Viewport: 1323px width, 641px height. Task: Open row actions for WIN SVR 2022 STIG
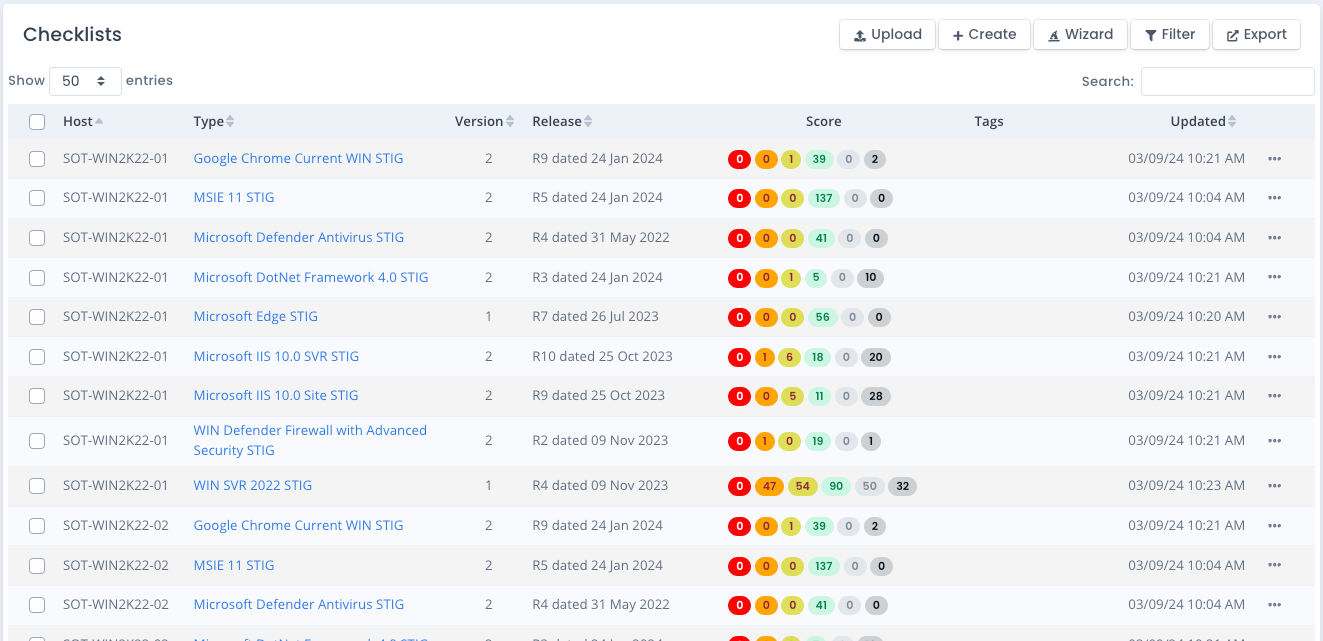click(1274, 486)
